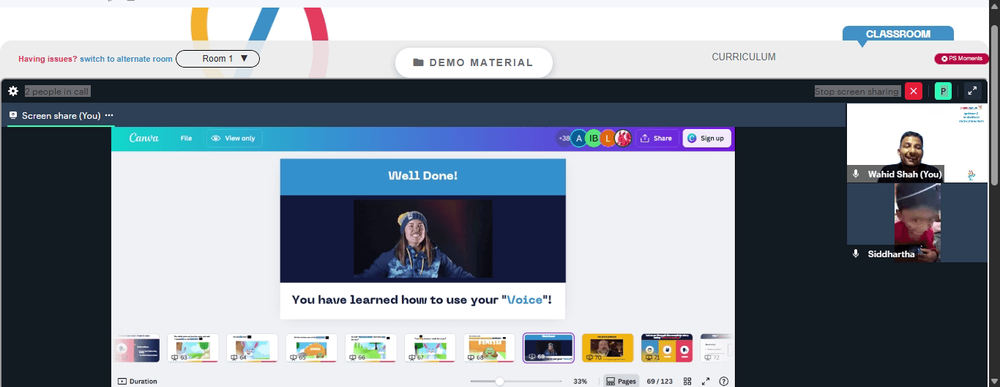This screenshot has height=387, width=1000.
Task: Select page 64 thumbnail
Action: point(252,348)
